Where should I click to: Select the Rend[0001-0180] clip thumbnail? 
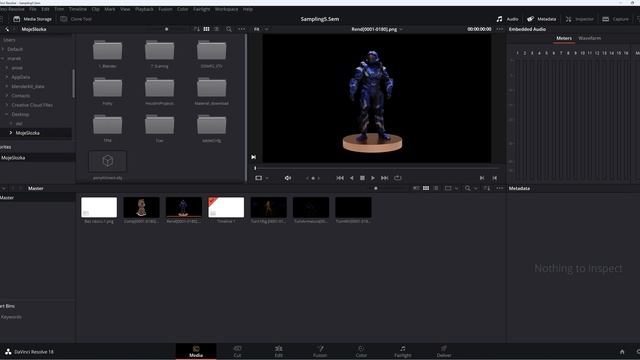184,207
